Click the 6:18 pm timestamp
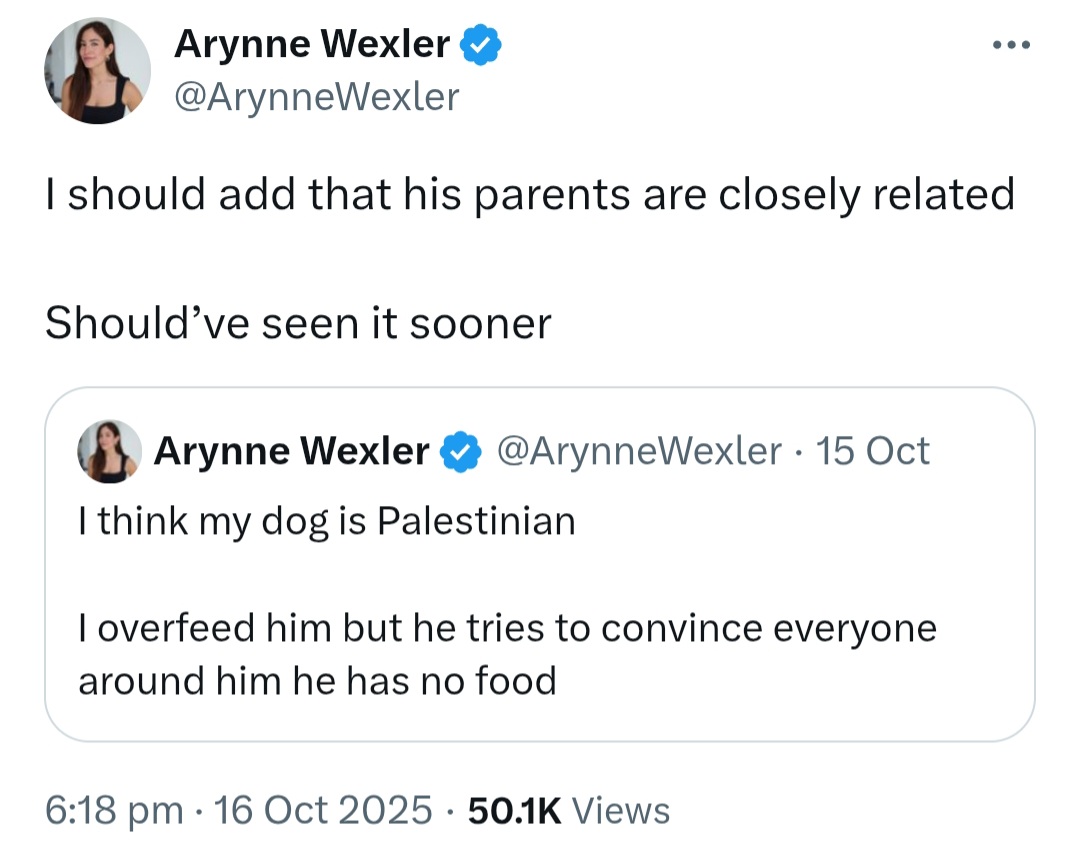 coord(114,809)
